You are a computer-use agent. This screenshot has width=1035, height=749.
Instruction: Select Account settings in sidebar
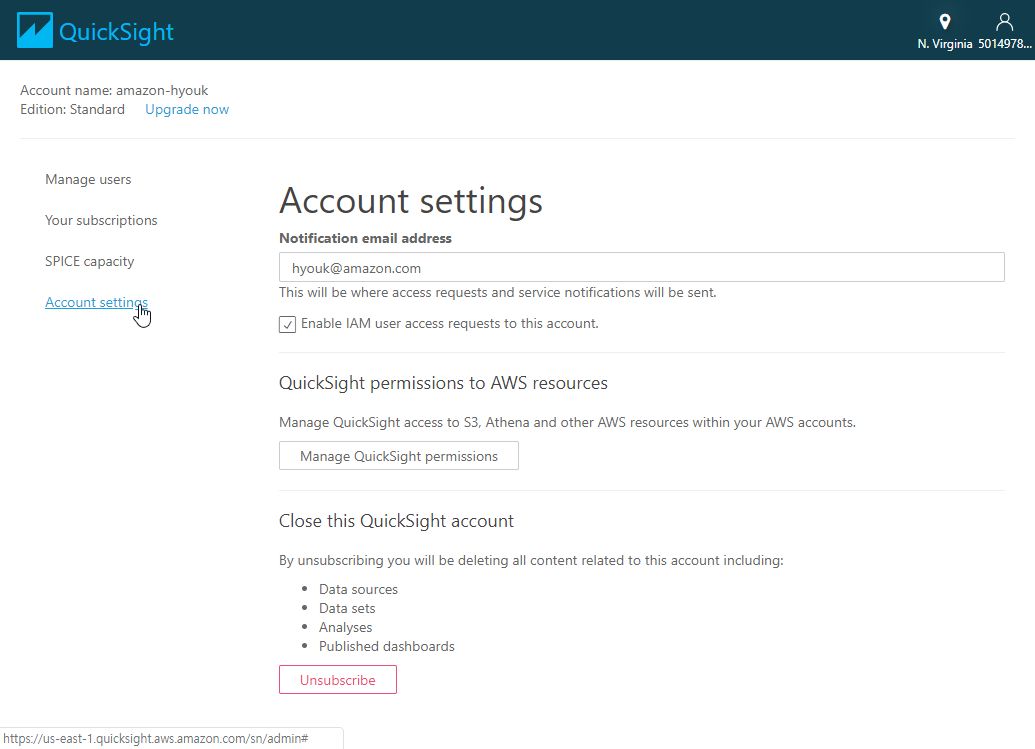(96, 302)
